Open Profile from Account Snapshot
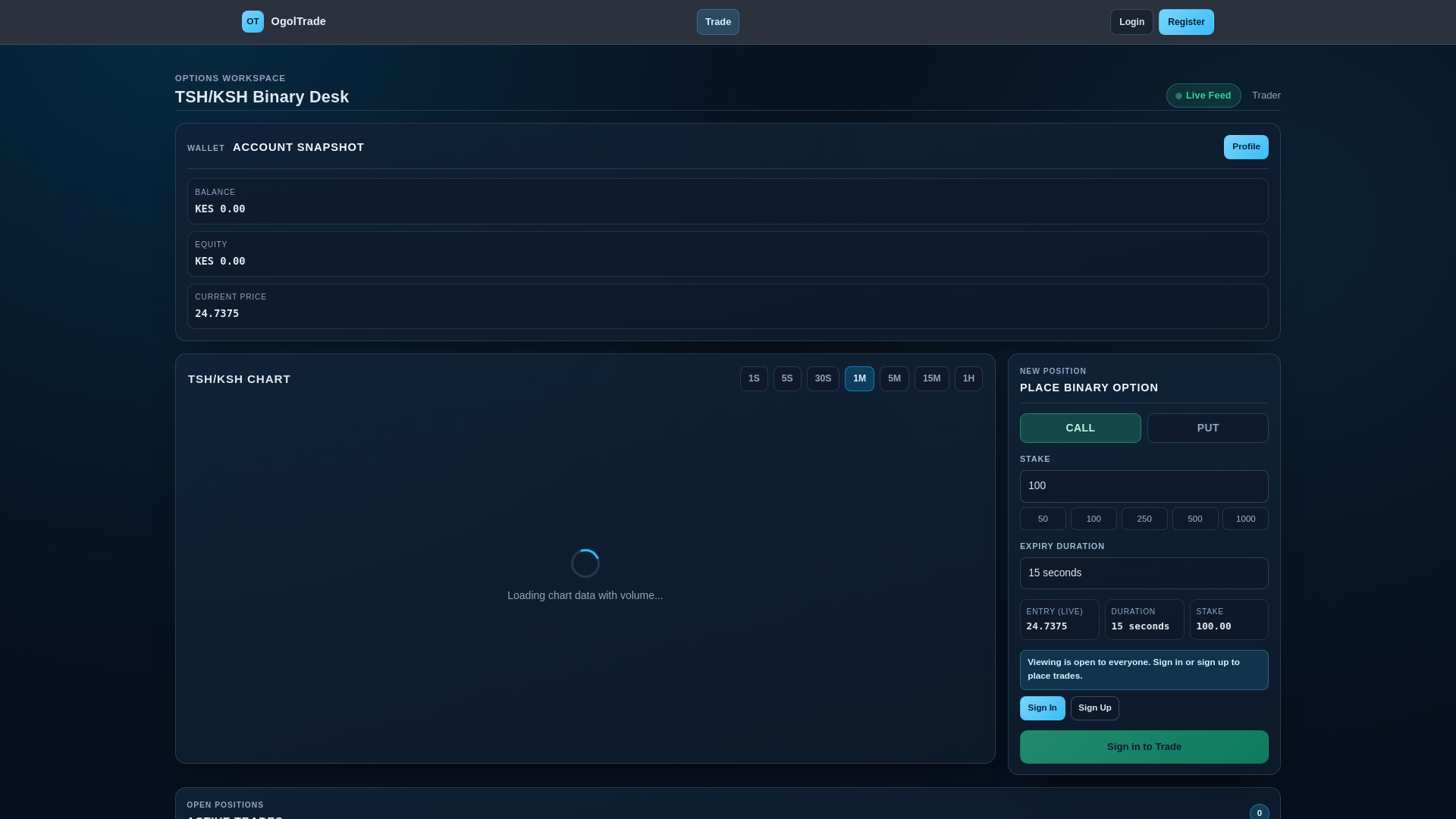 pos(1246,147)
